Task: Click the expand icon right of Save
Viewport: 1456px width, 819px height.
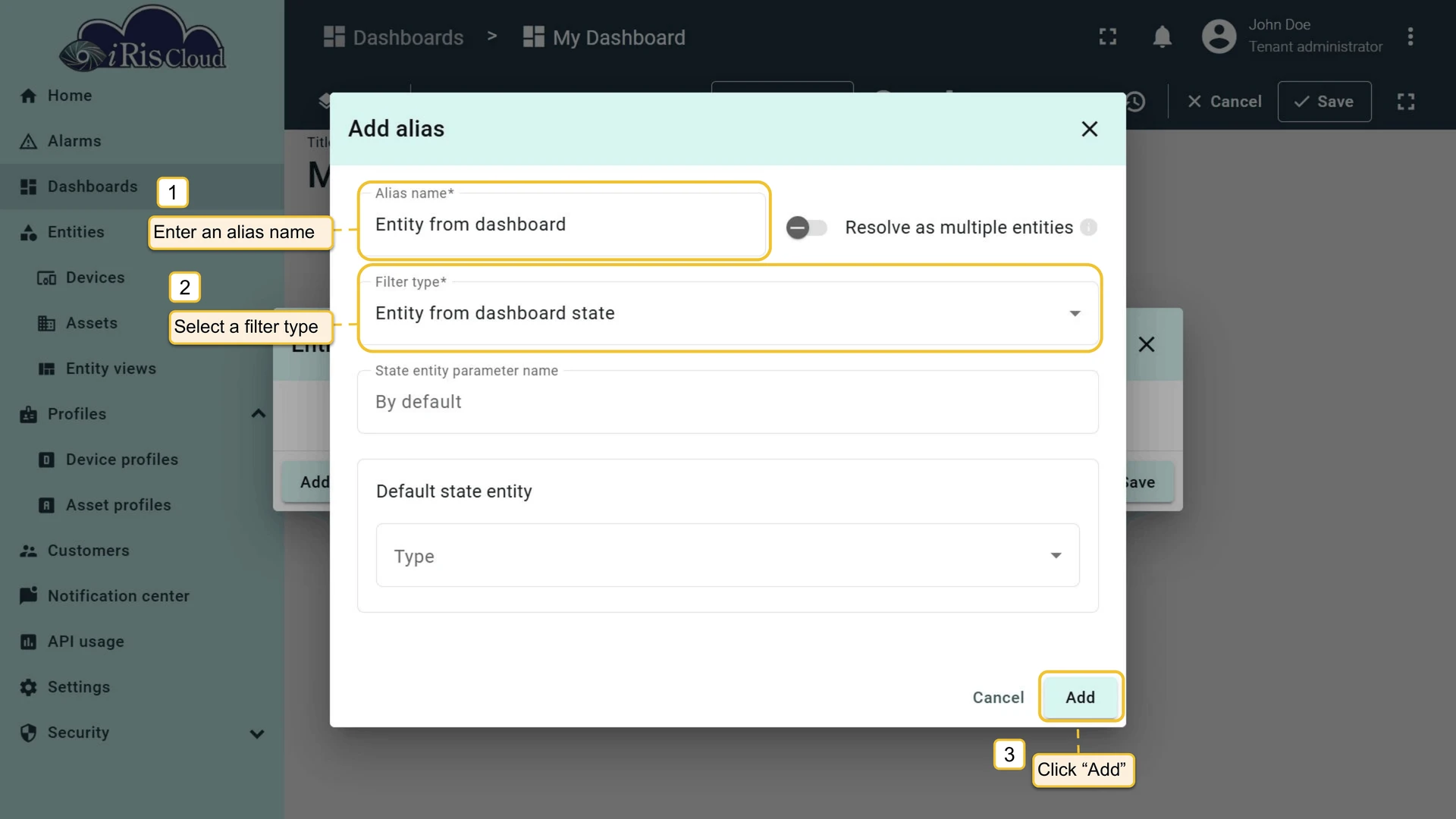Action: [x=1406, y=102]
